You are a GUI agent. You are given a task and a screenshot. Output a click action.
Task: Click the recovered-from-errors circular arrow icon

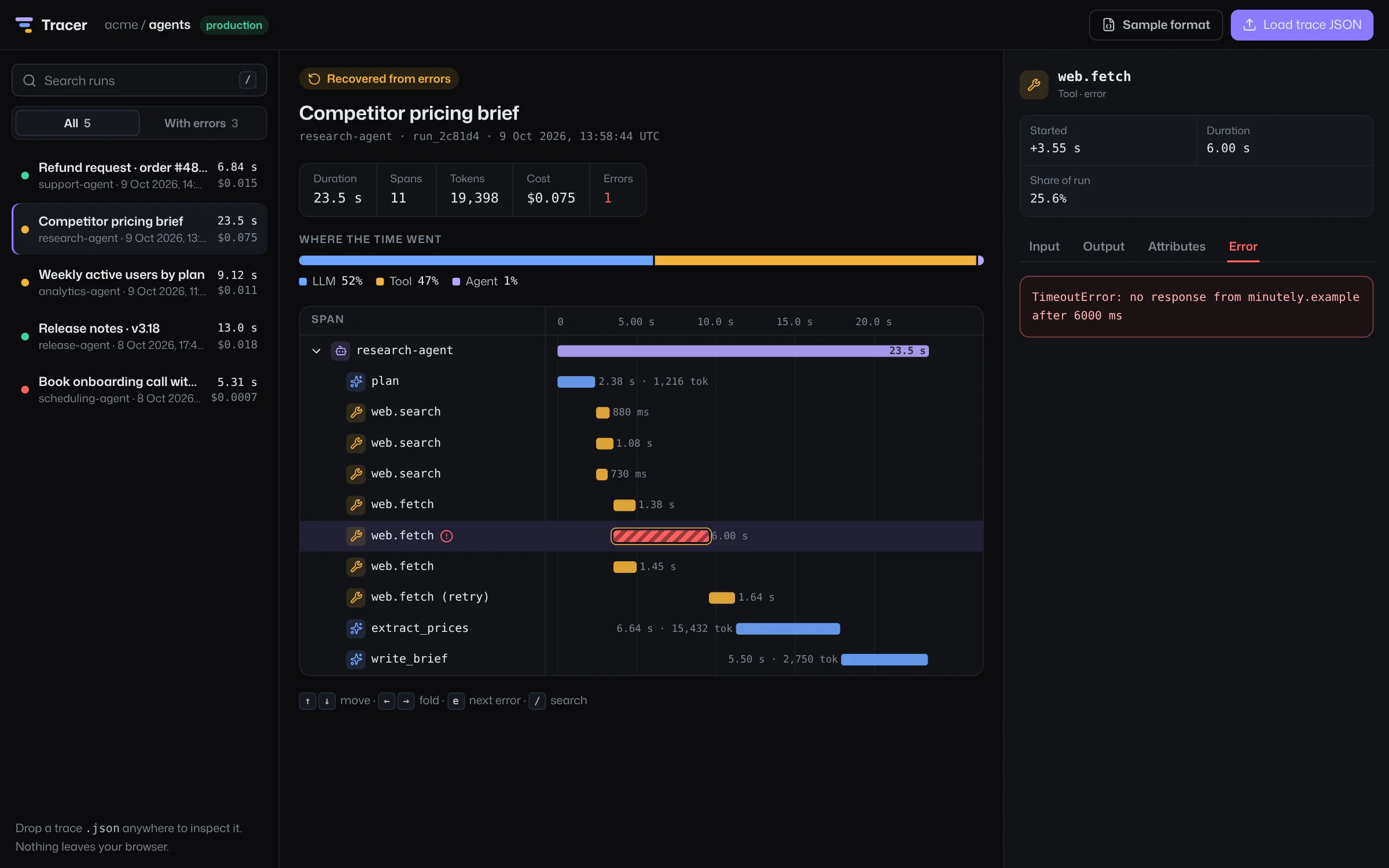[314, 79]
